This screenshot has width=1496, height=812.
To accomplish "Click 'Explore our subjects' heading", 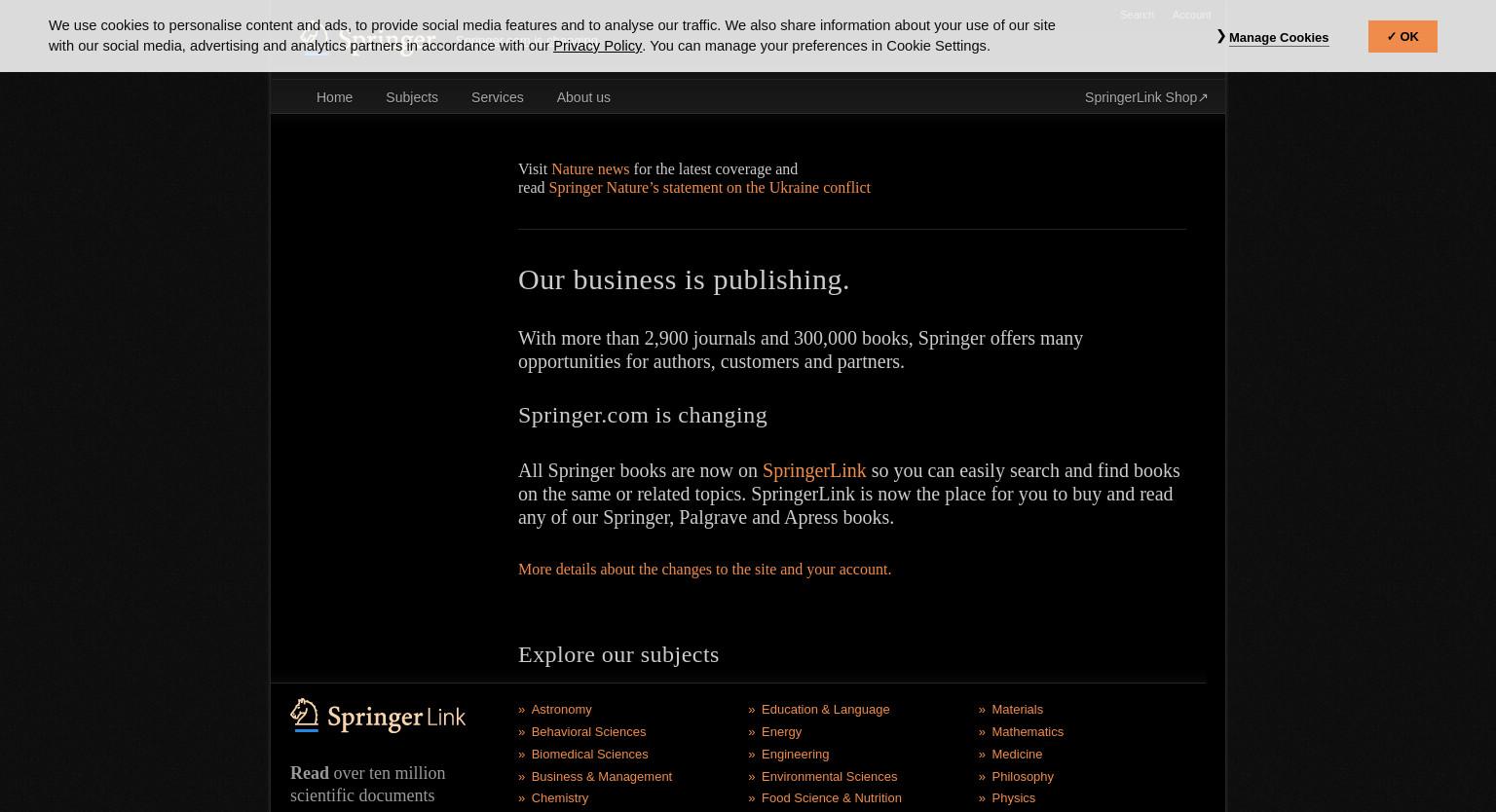I will pos(618,654).
